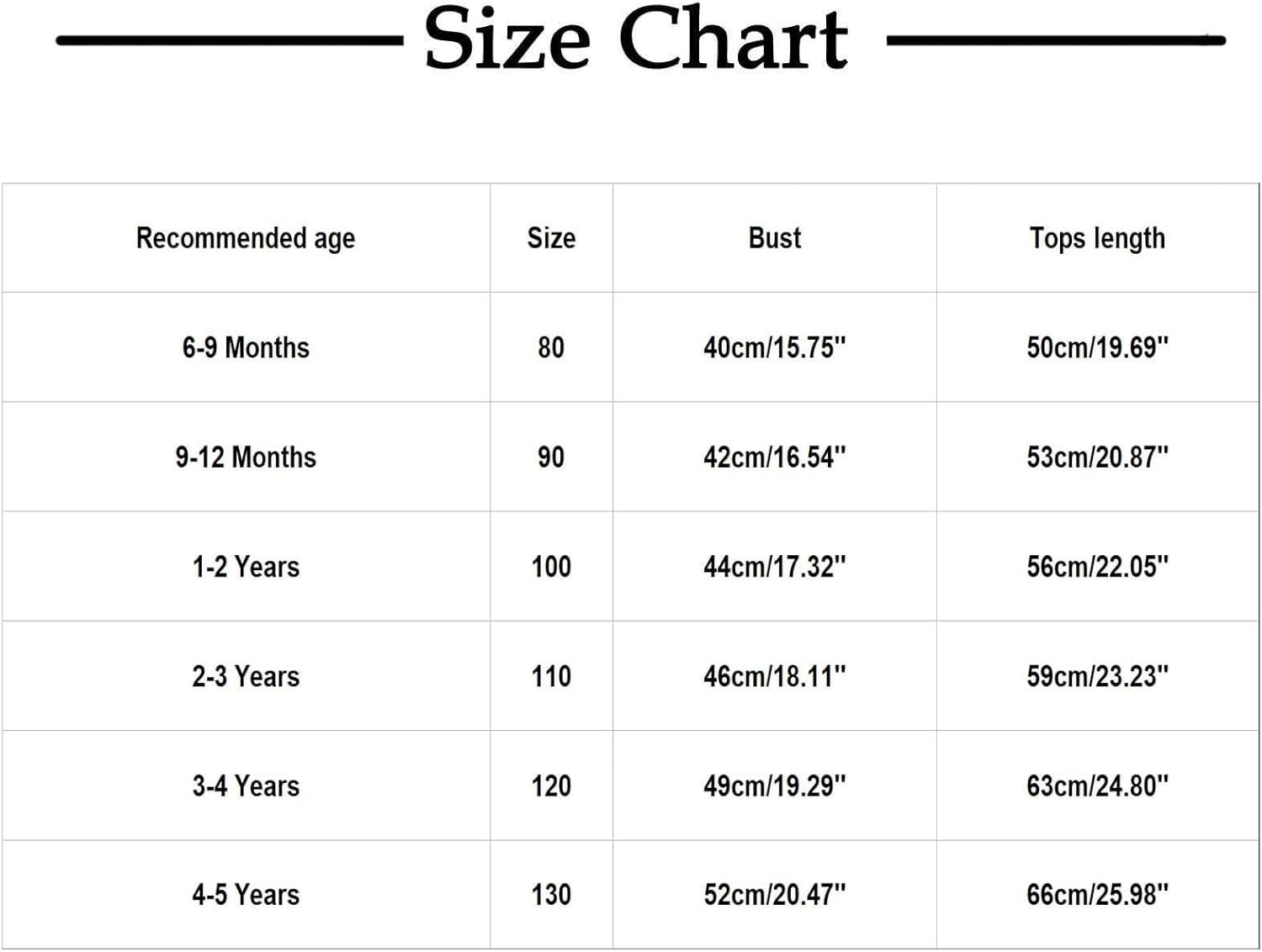Select bust value 46cm/18.11"

(775, 676)
